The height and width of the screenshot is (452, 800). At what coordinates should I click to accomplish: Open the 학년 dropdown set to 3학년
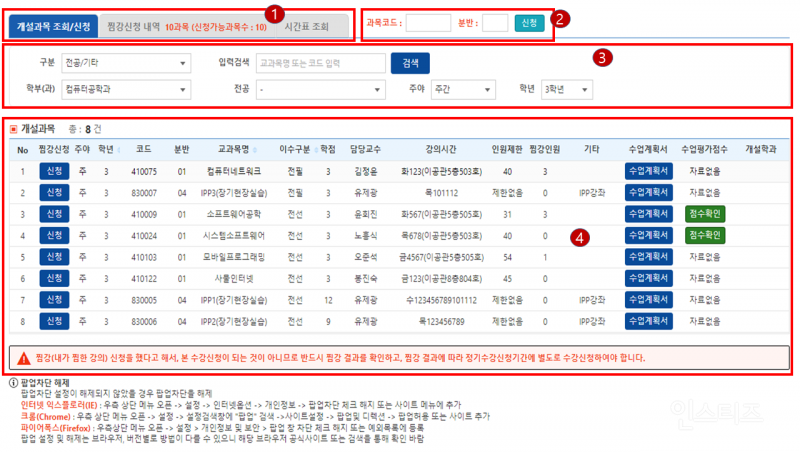point(567,89)
